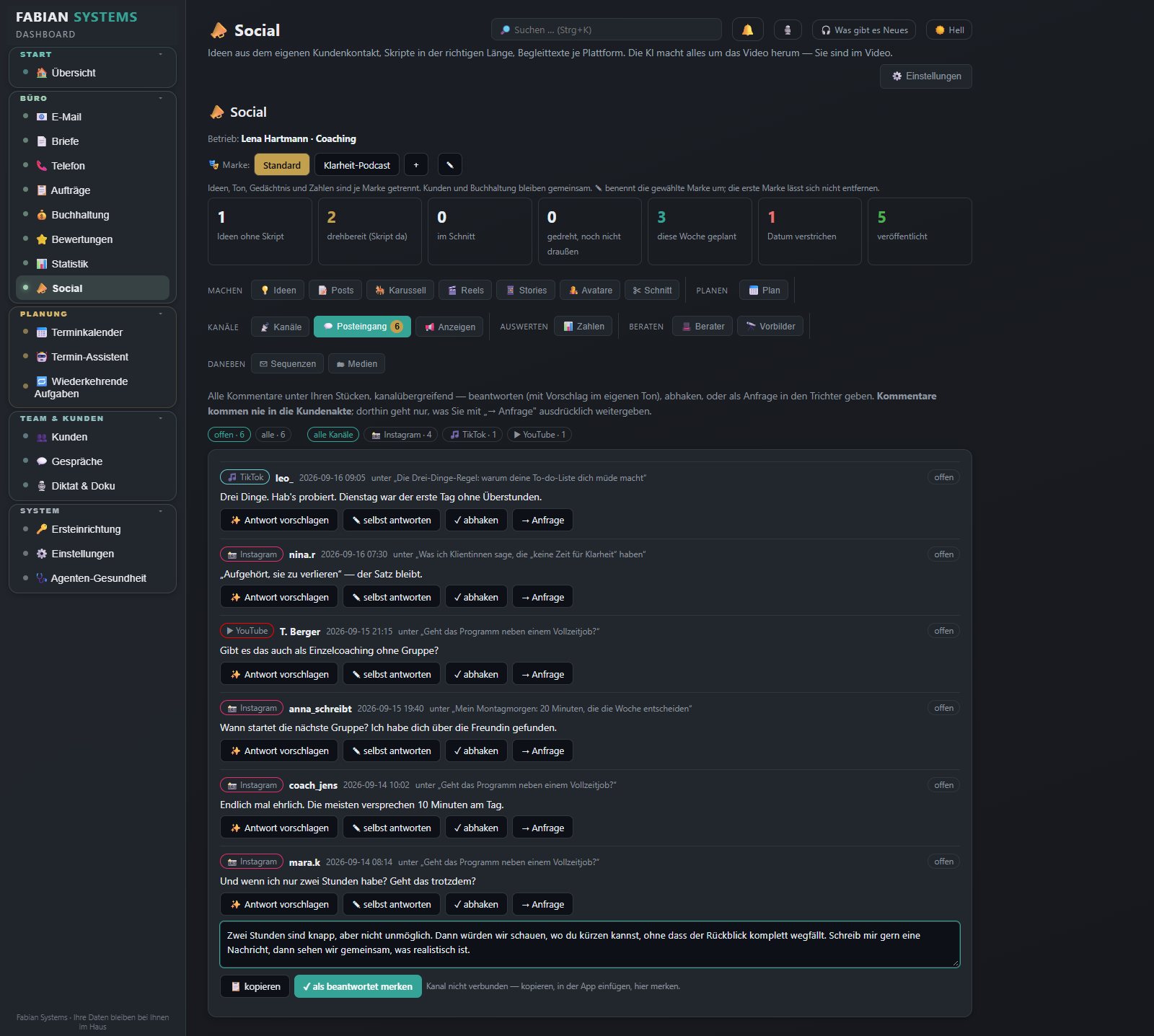Send anna_schreibt comment to Anfrage
Image resolution: width=1154 pixels, height=1036 pixels.
point(542,751)
